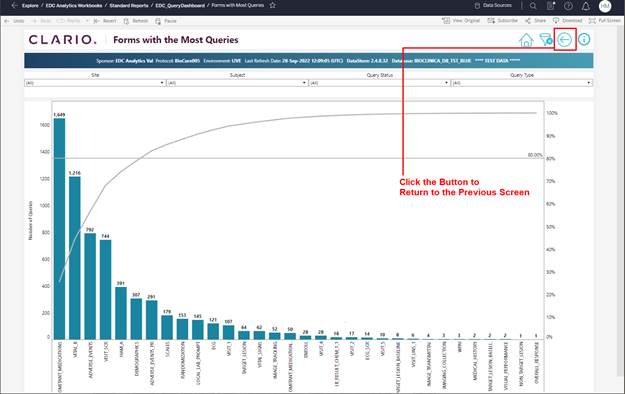Image resolution: width=625 pixels, height=394 pixels.
Task: Click the home icon in dashboard header
Action: [526, 40]
